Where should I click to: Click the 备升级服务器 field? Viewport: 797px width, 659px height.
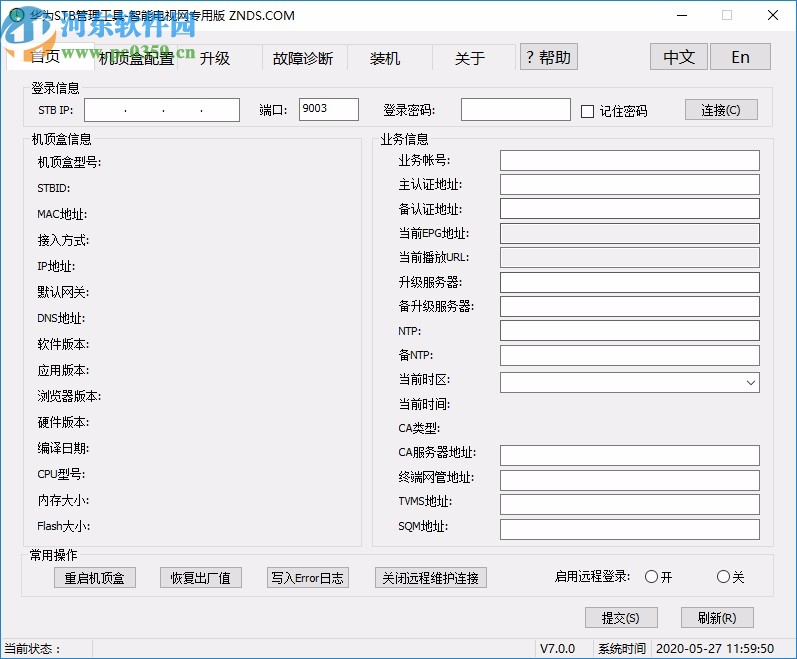tap(629, 306)
